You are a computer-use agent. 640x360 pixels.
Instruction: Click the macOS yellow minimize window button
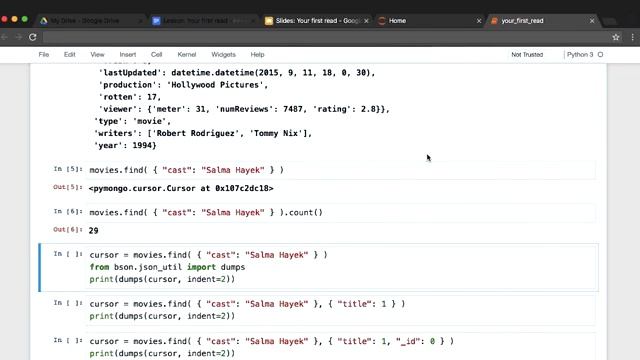(x=14, y=19)
